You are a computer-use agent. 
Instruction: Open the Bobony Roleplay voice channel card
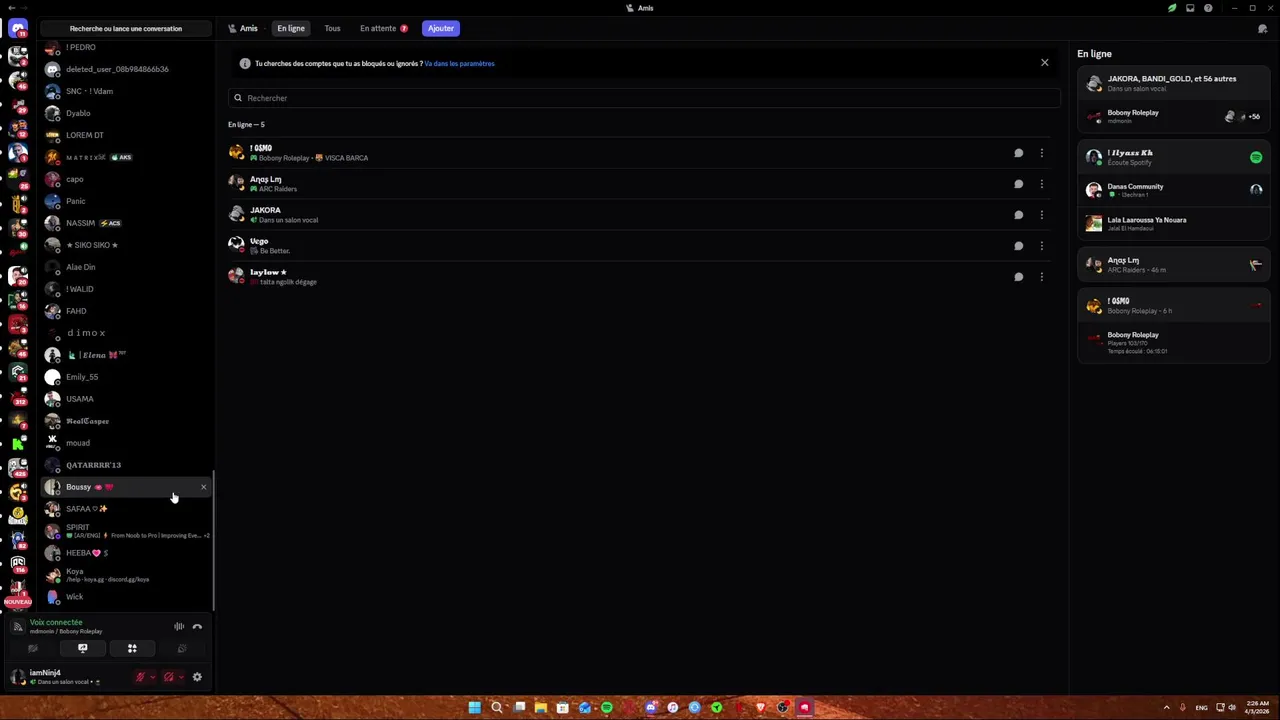pyautogui.click(x=1173, y=117)
